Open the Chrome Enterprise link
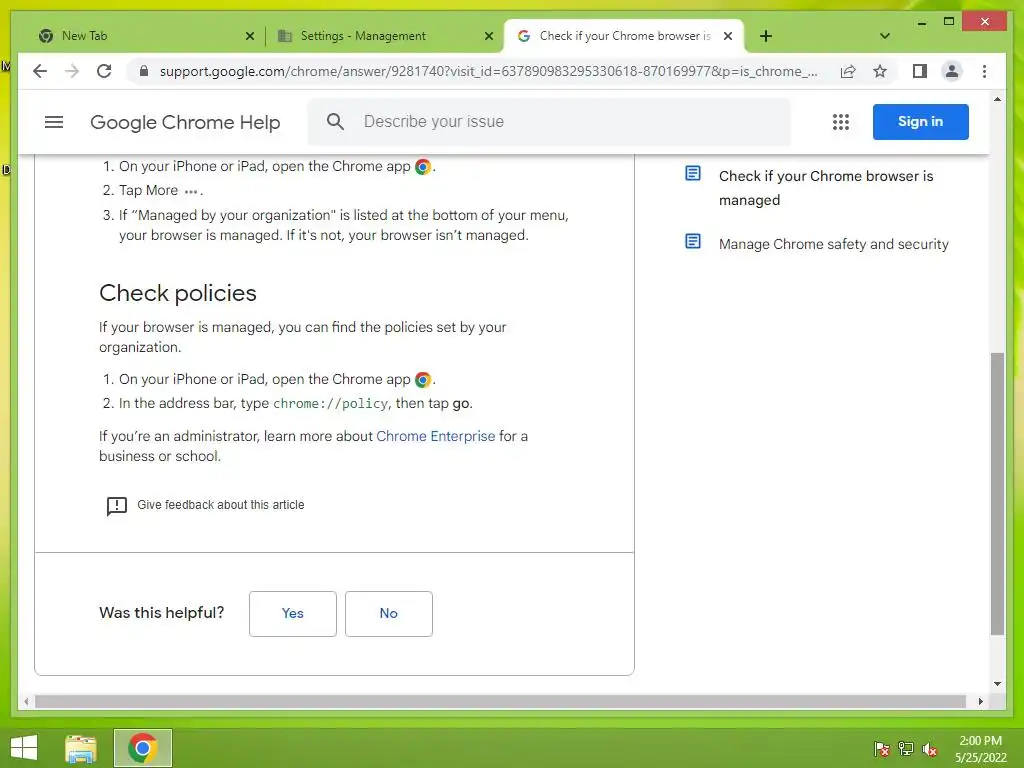1024x768 pixels. [x=436, y=436]
